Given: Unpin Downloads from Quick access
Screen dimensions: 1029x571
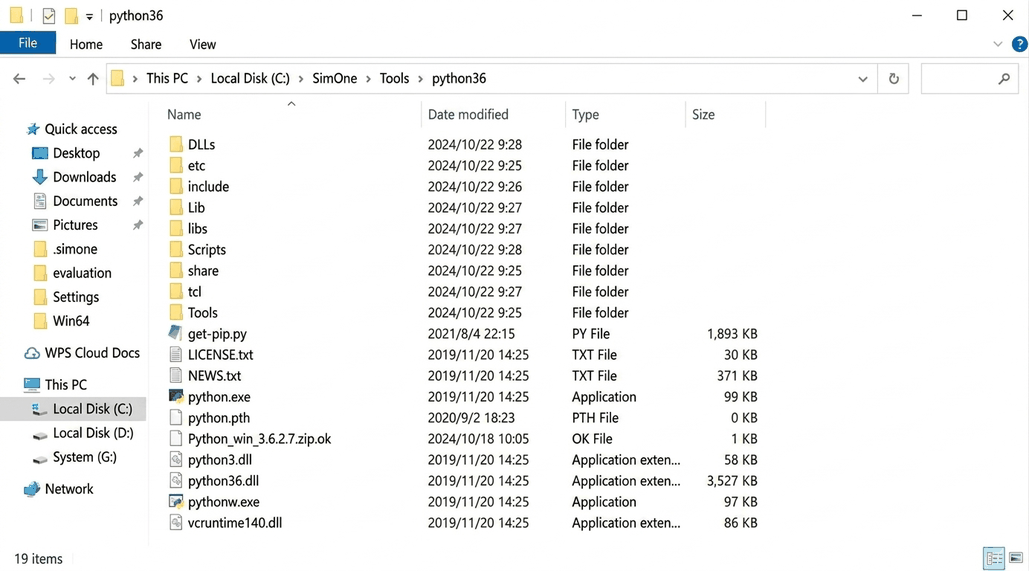Looking at the screenshot, I should 138,177.
